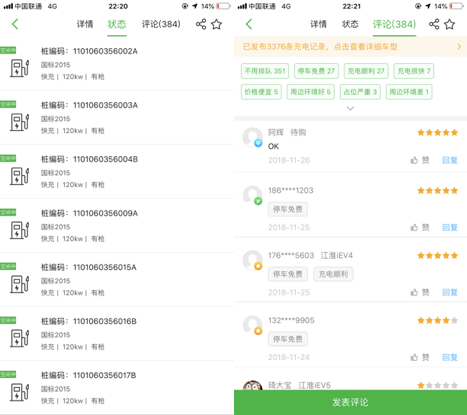Select 评论(384) tab on the right screen
Image resolution: width=467 pixels, height=415 pixels.
click(394, 24)
